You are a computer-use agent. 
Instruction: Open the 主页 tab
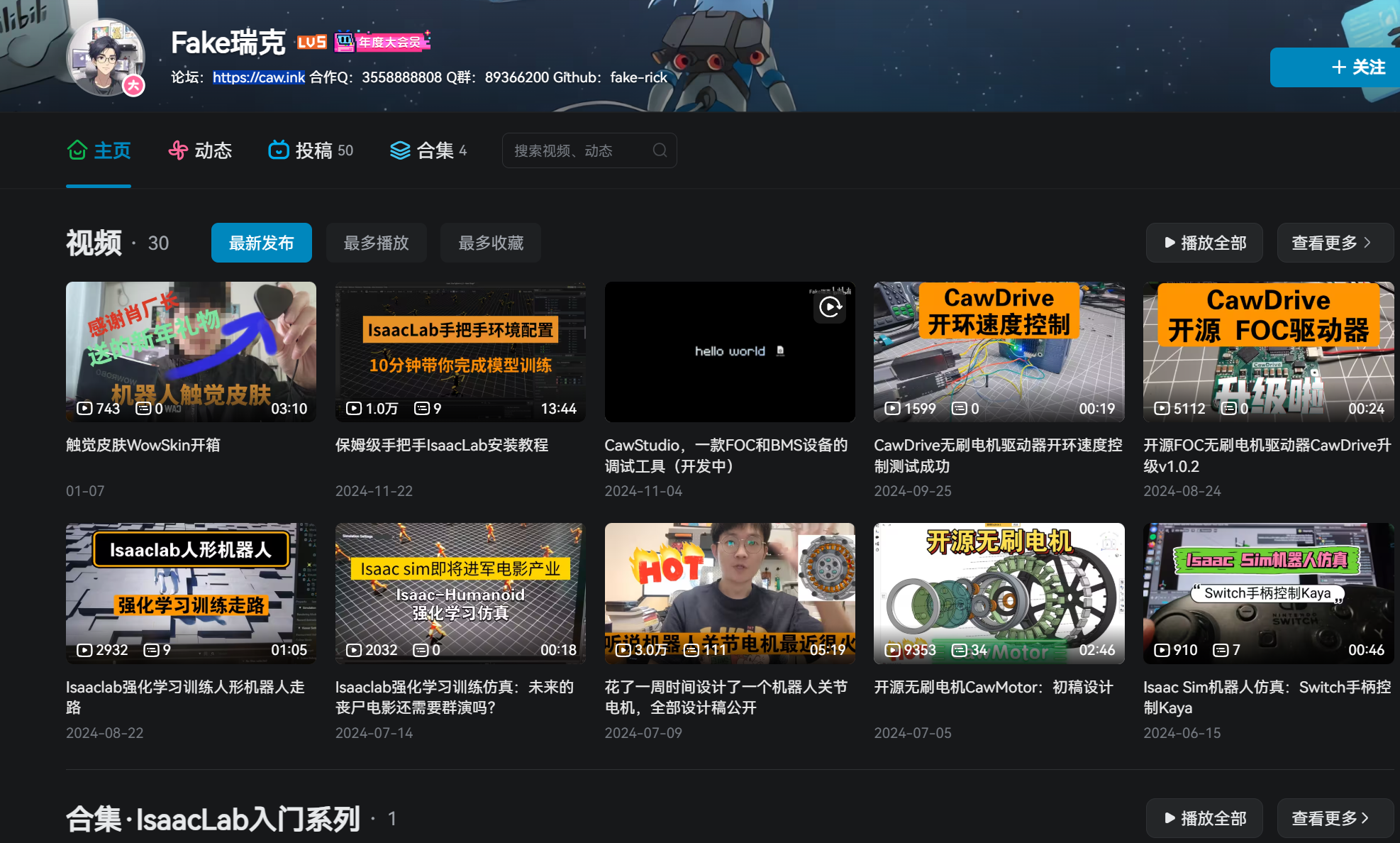point(99,150)
